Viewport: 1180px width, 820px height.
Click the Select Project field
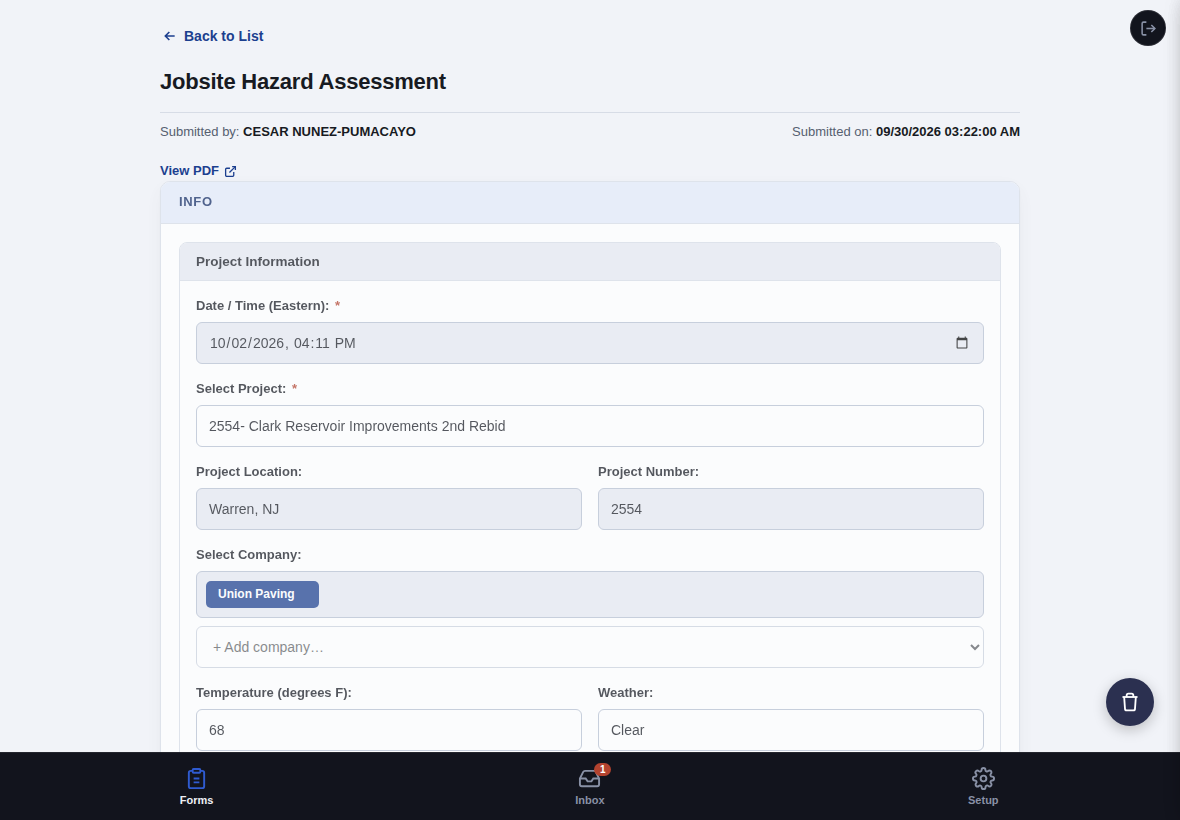590,426
